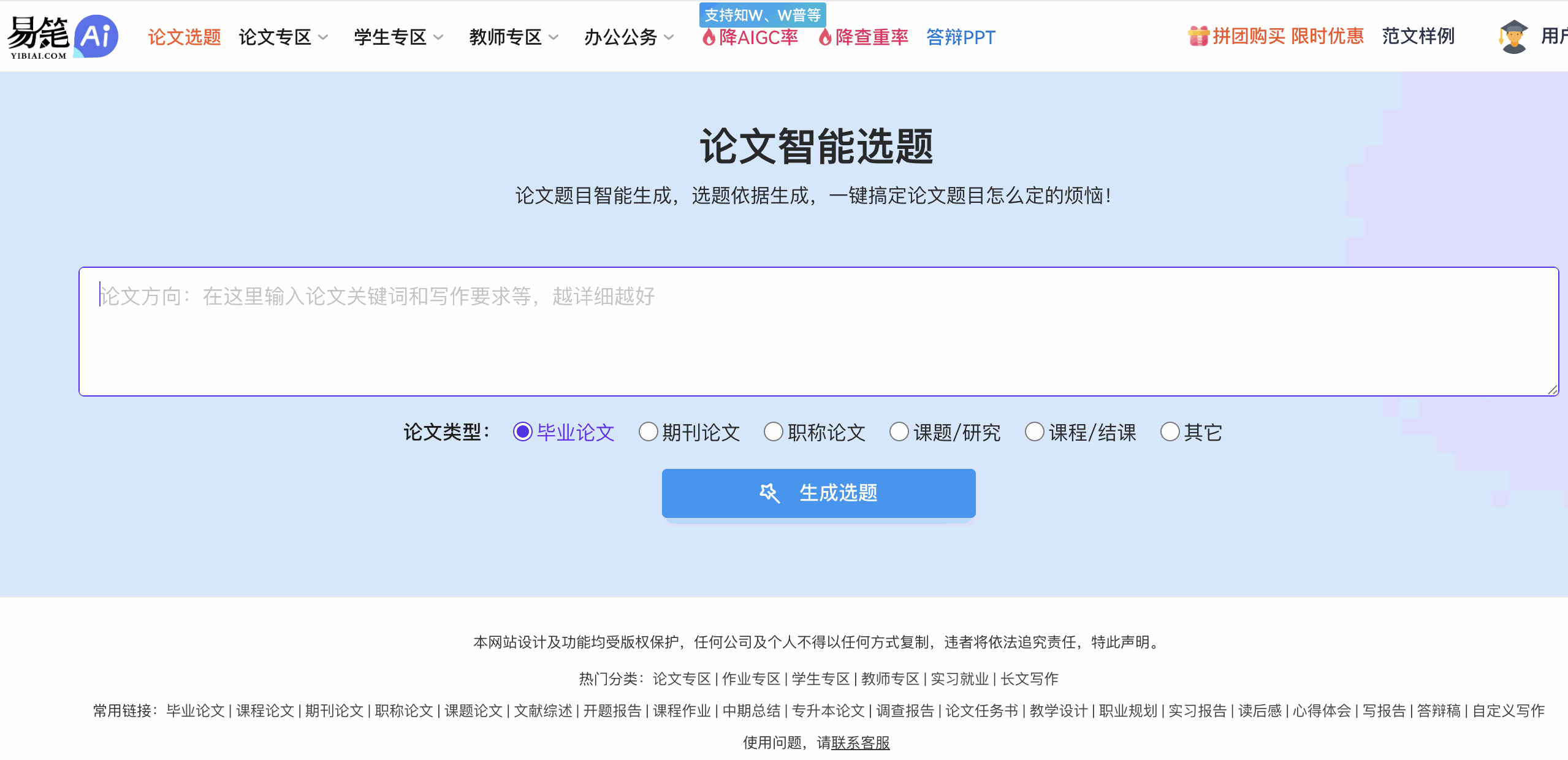This screenshot has height=760, width=1568.
Task: Open the 自定义写作 footer link
Action: tap(1509, 711)
